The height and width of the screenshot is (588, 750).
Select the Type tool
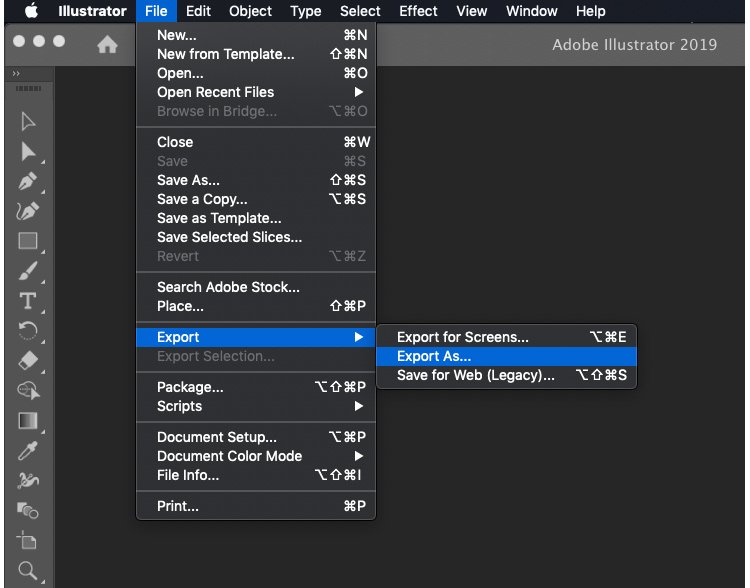point(28,301)
